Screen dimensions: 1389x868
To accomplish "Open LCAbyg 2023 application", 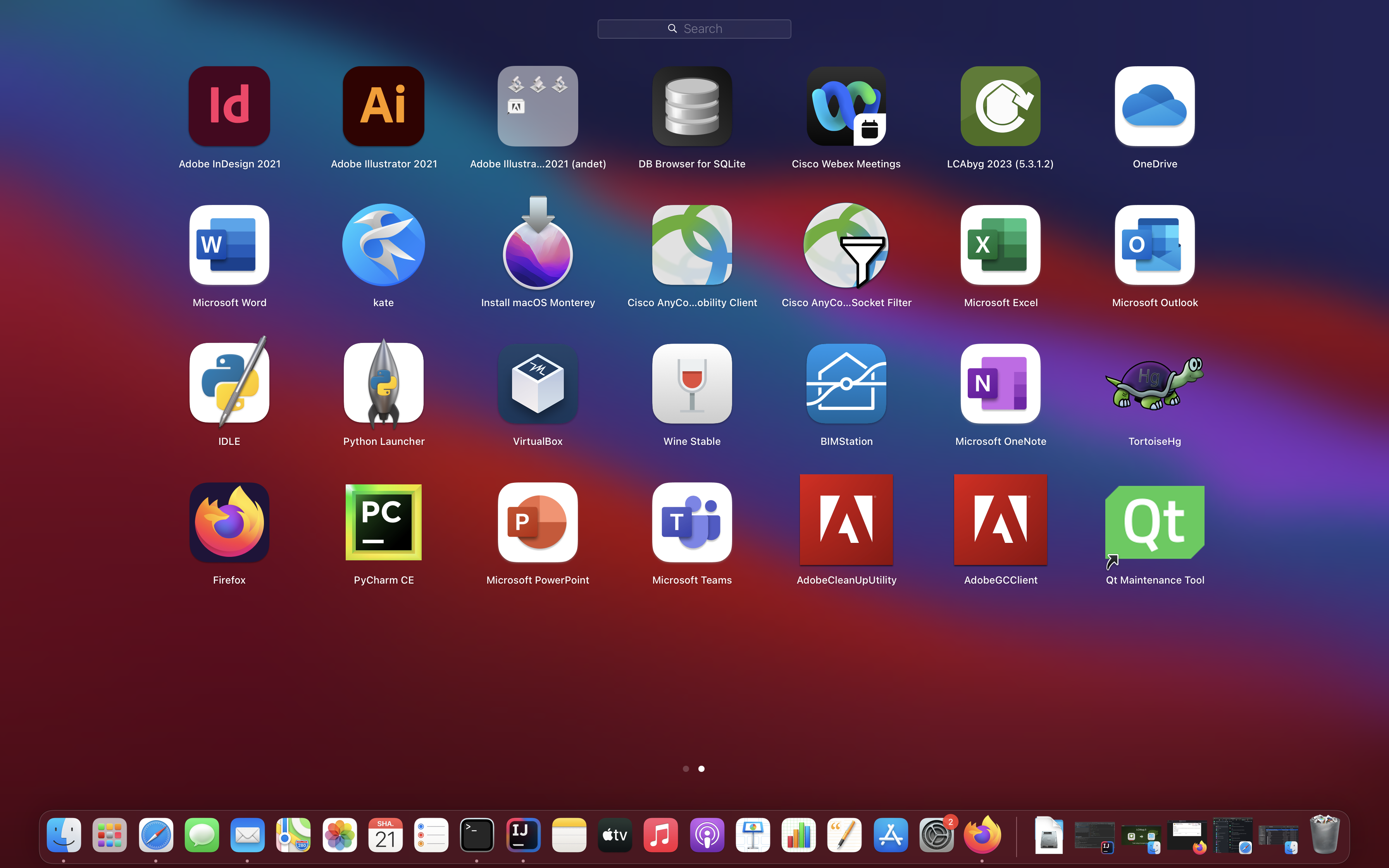I will 1000,106.
